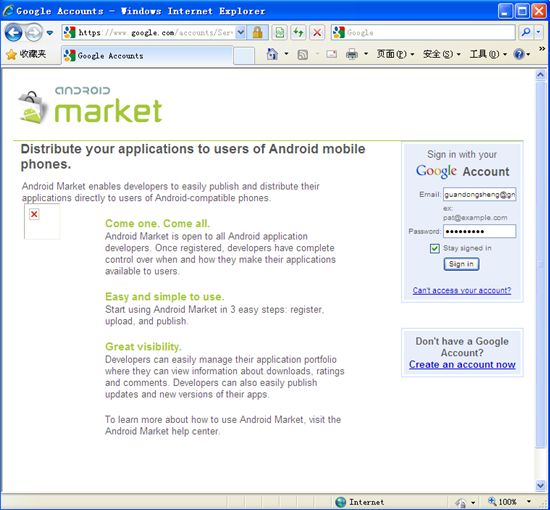Open Can't access your account link
The height and width of the screenshot is (510, 550).
coord(462,290)
